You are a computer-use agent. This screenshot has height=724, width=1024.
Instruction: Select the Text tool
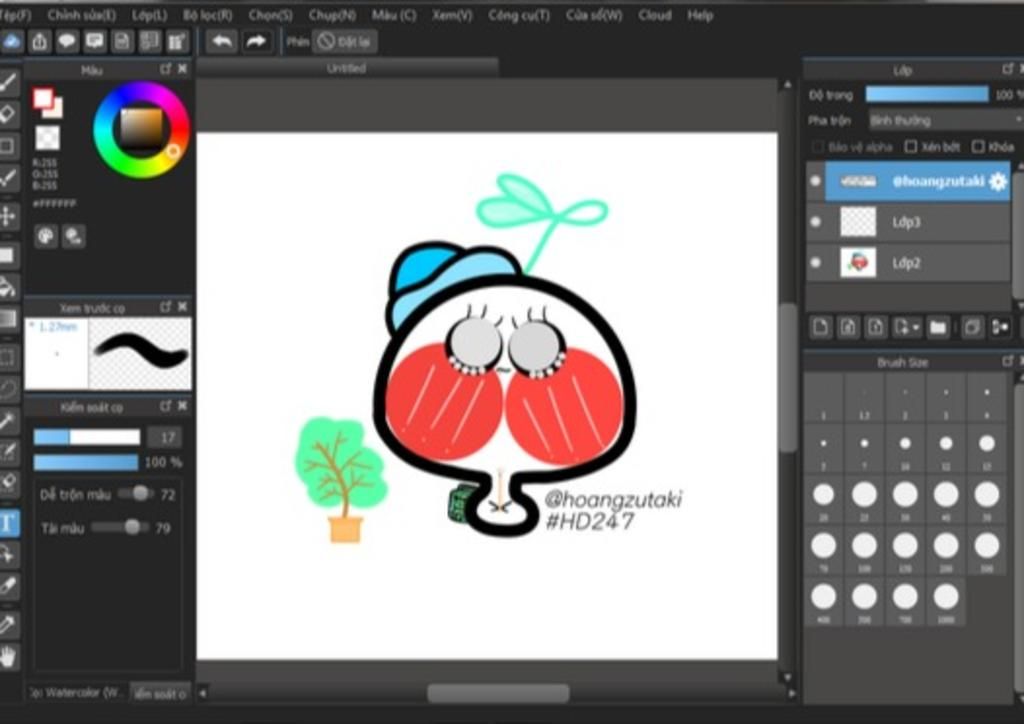tap(8, 523)
